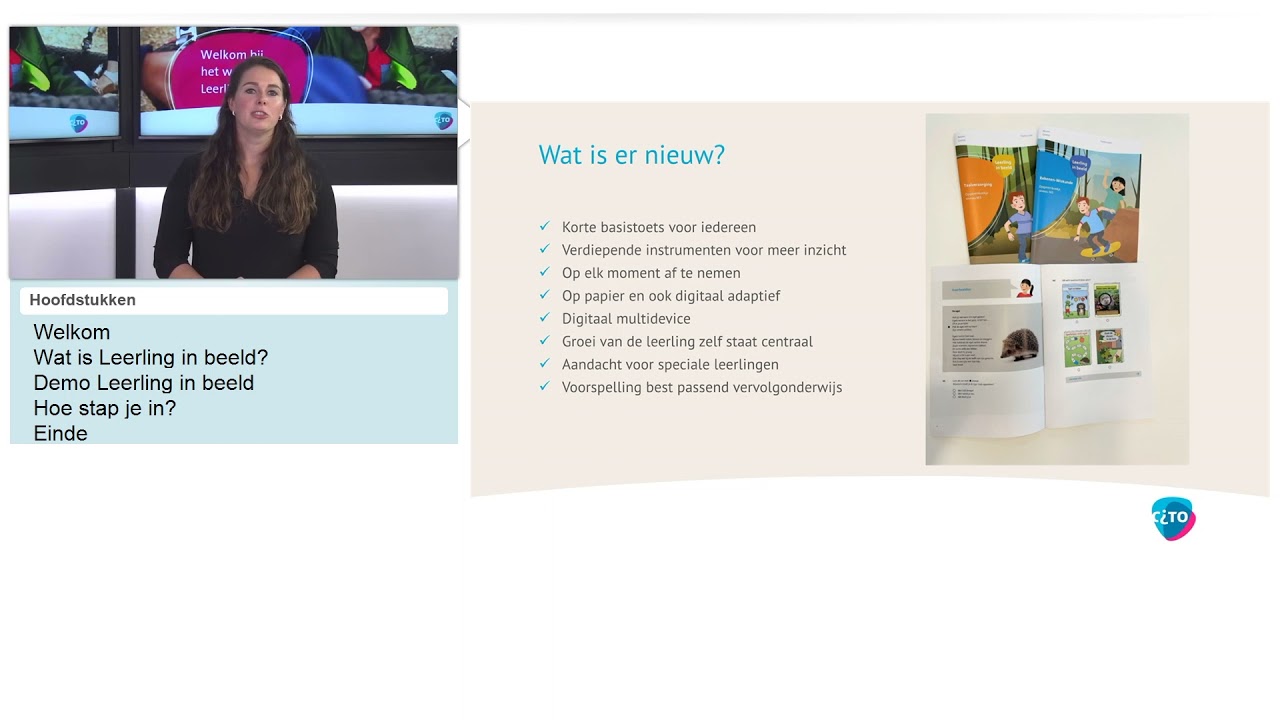Click the Hoofdstukken header bar
The width and height of the screenshot is (1280, 720).
tap(234, 300)
